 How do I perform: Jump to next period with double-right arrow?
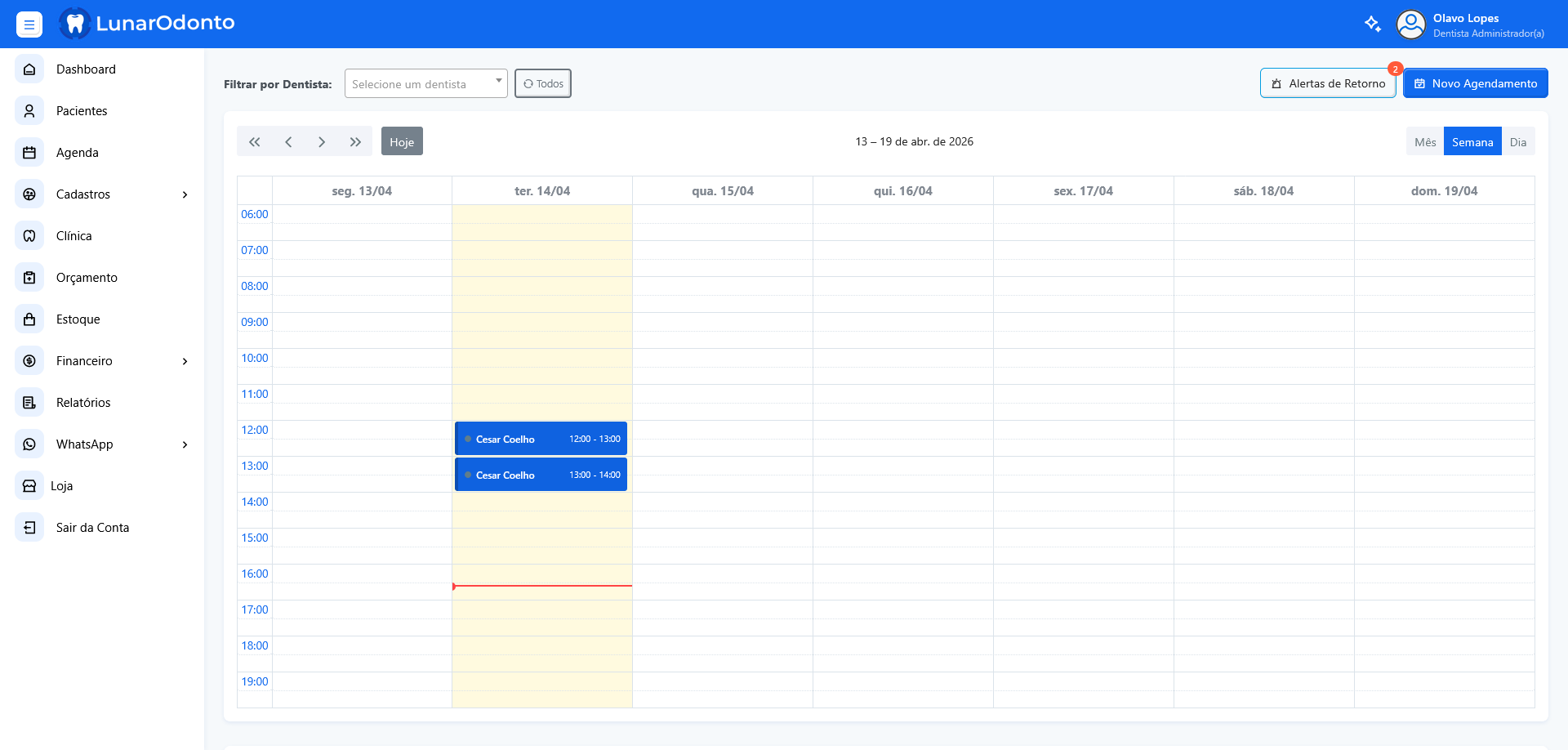tap(355, 142)
